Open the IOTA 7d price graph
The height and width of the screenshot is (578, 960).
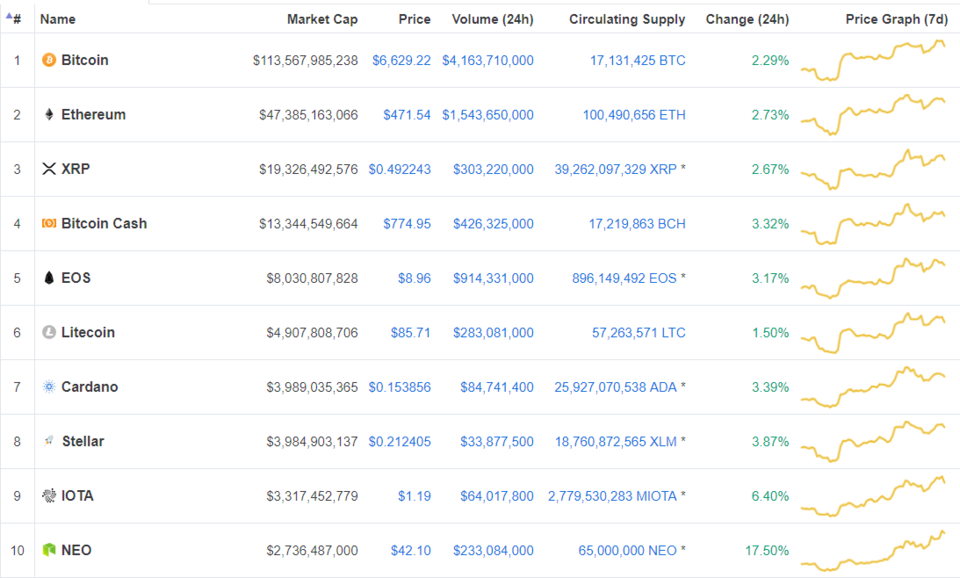tap(873, 496)
